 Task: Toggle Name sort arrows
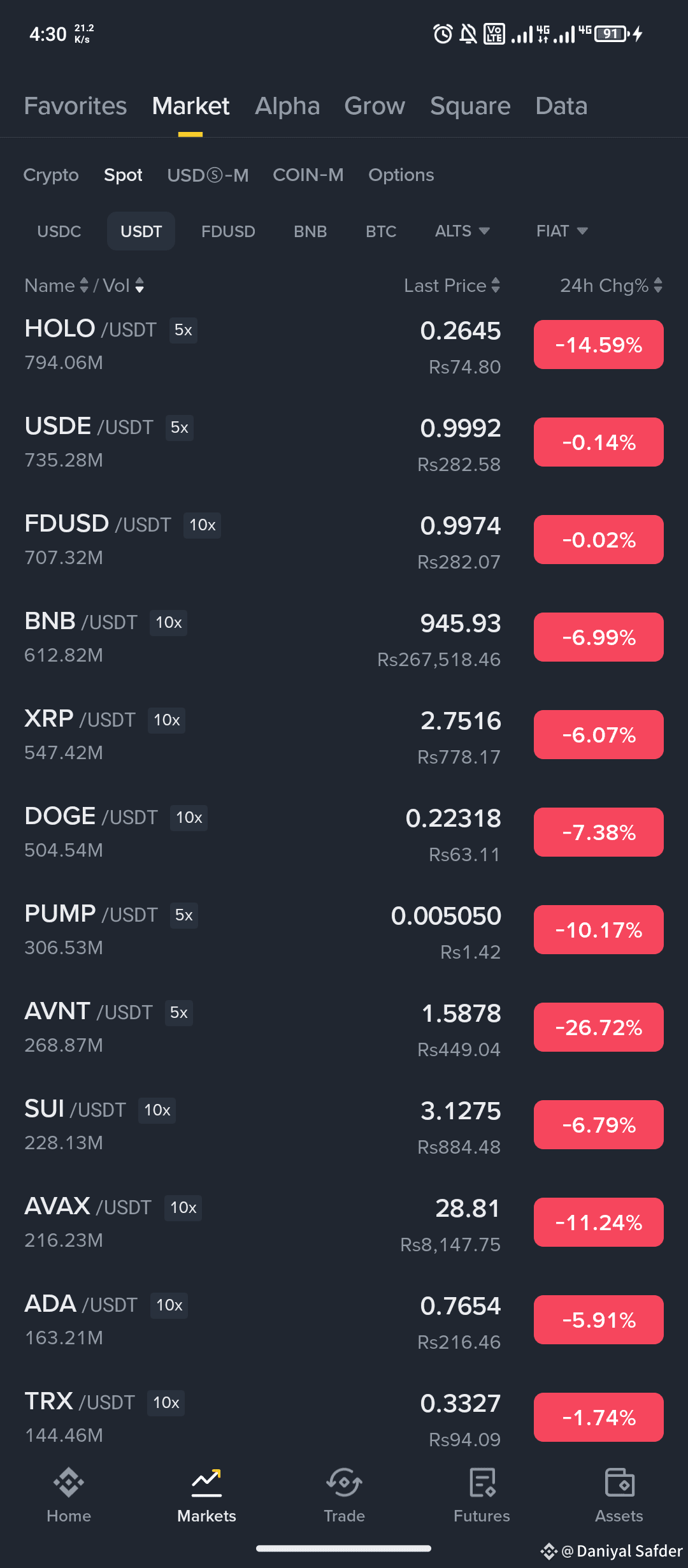point(83,286)
